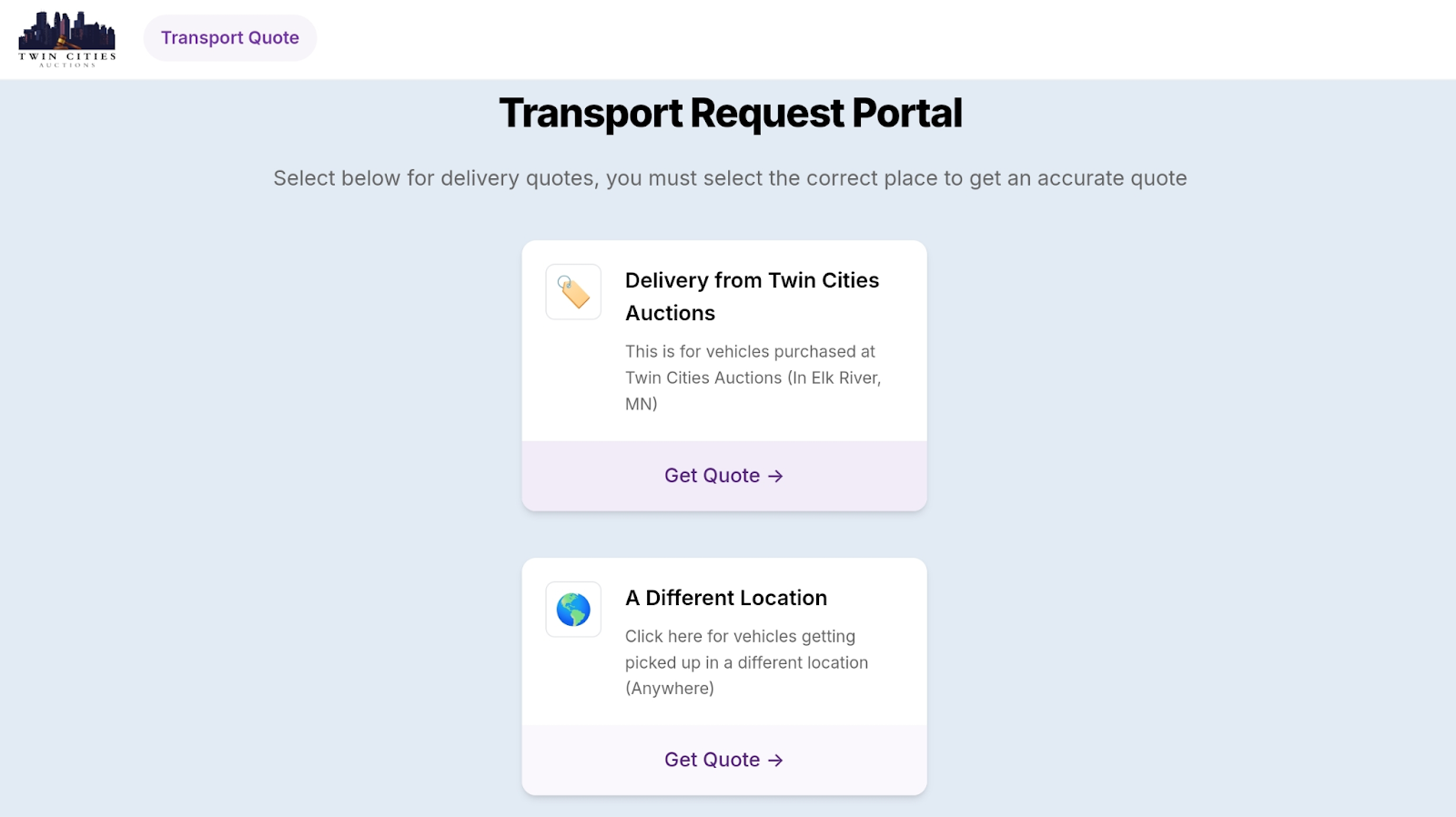
Task: Click arrow next to Different Location Get Quote
Action: coord(775,761)
